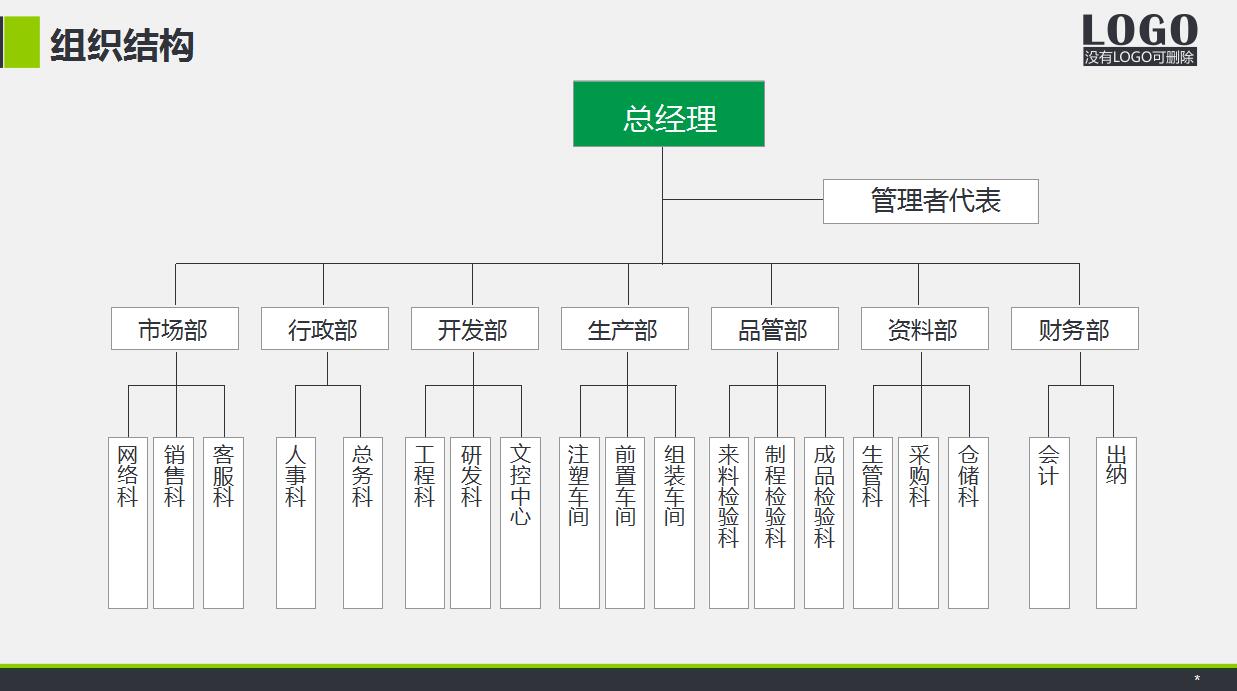Screen dimensions: 1237x691
Task: Select the 资料部 department box
Action: point(924,328)
